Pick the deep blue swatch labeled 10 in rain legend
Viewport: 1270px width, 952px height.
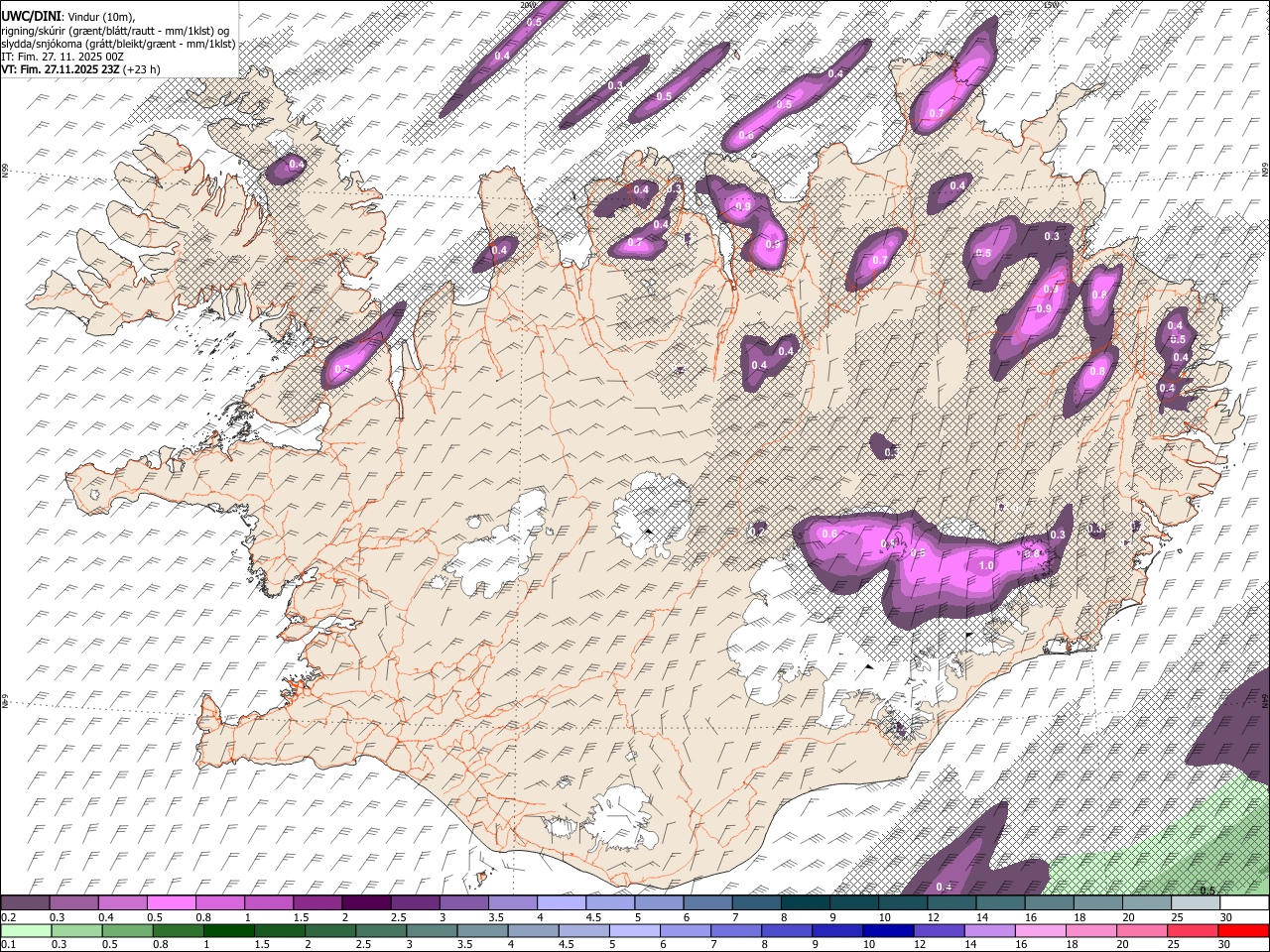coord(888,930)
